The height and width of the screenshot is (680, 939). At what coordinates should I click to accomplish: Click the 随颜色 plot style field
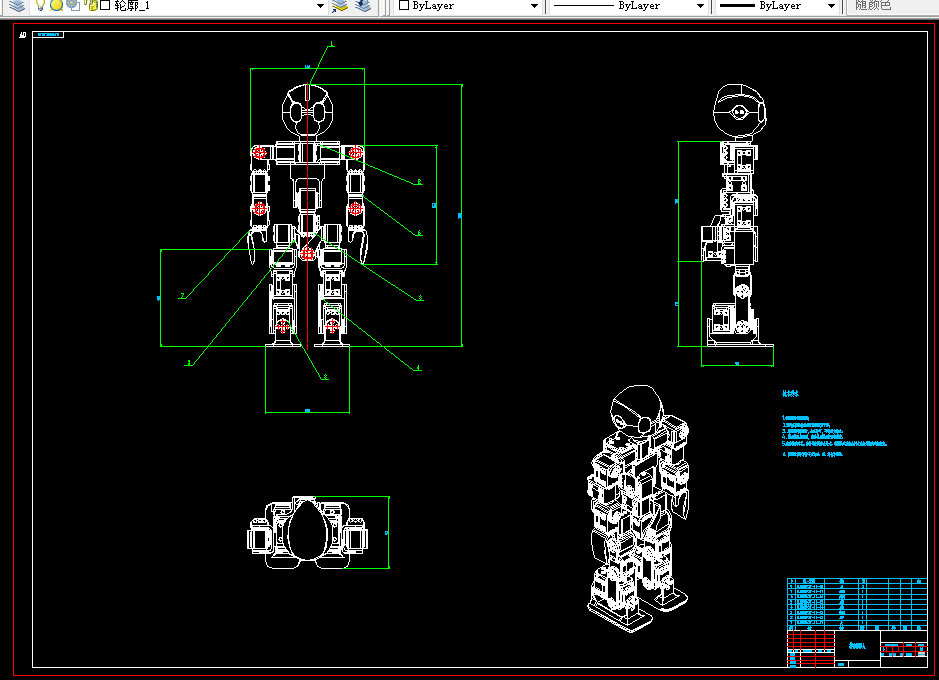tap(892, 6)
